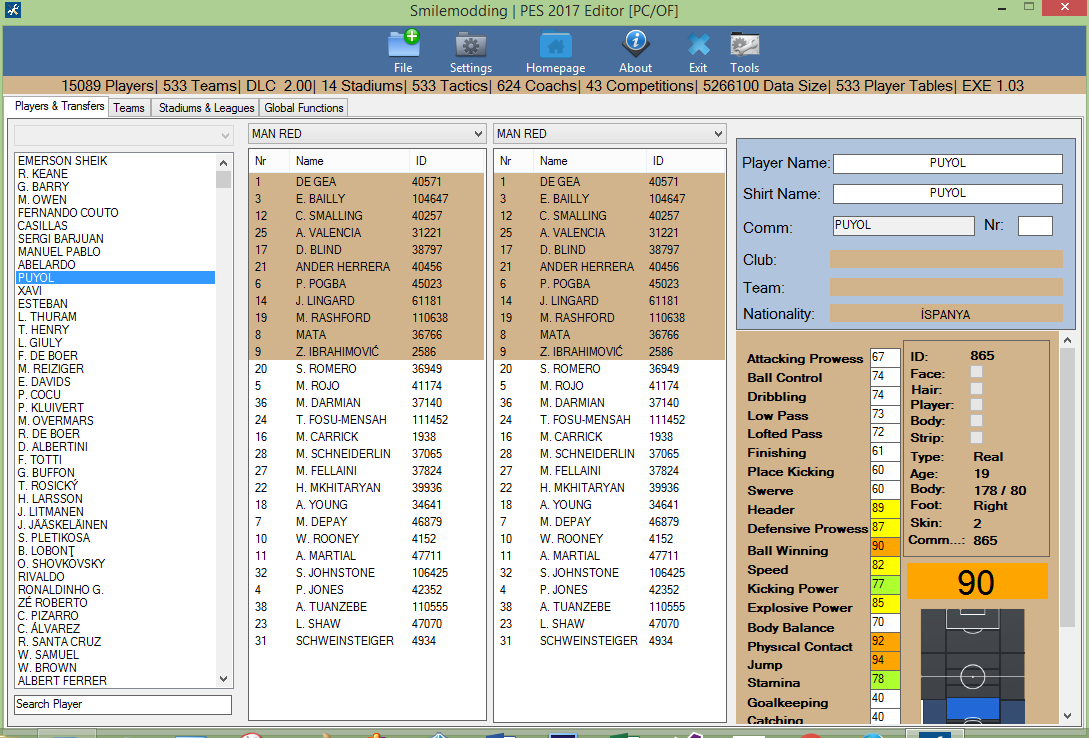Select the highlighted taskbar icon at far right
The height and width of the screenshot is (738, 1089).
tap(935, 733)
